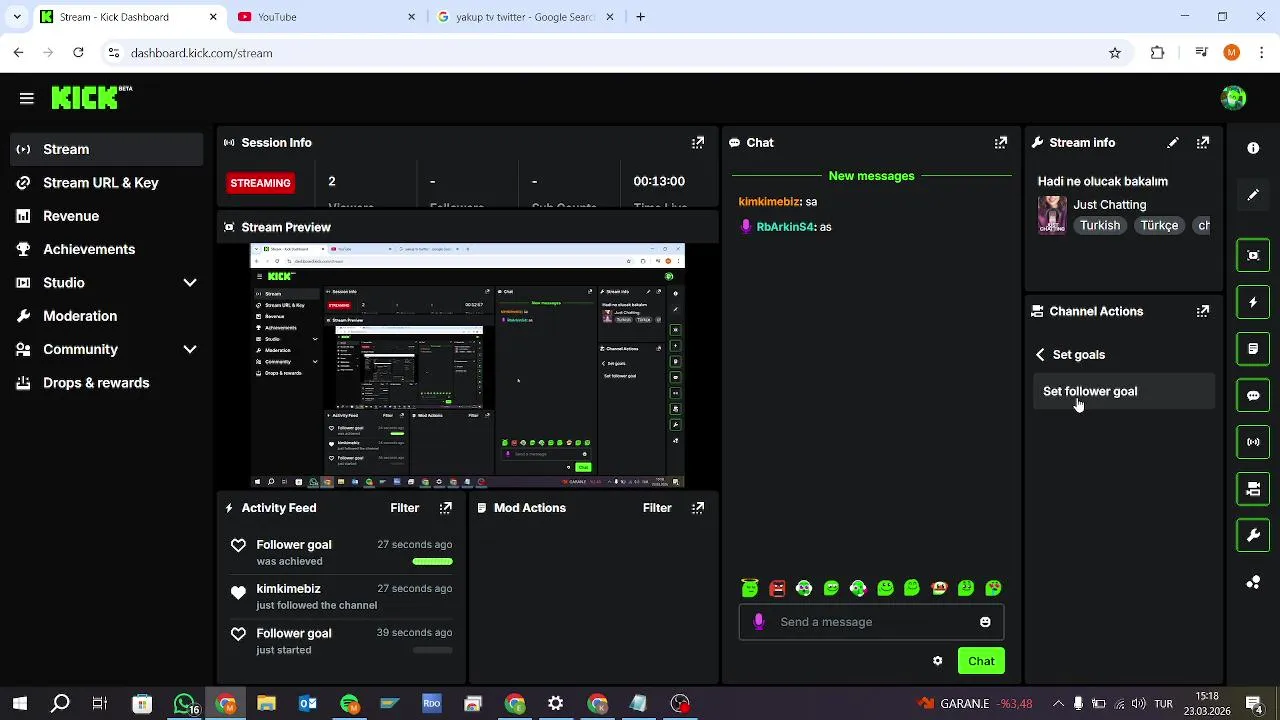Image resolution: width=1280 pixels, height=720 pixels.
Task: Click the pencil edit-layout icon in the right sidebar
Action: coord(1253,195)
